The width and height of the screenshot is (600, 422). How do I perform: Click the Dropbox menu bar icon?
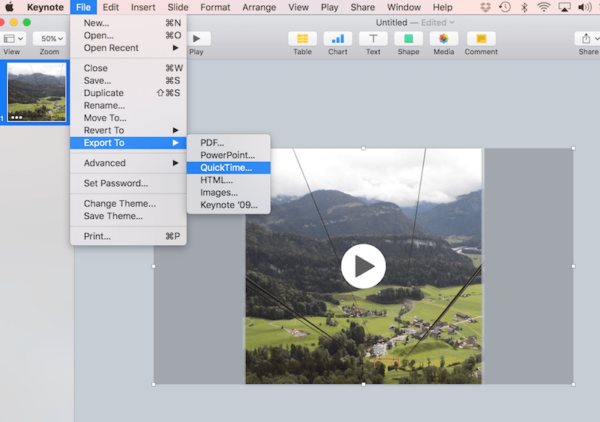pyautogui.click(x=486, y=7)
